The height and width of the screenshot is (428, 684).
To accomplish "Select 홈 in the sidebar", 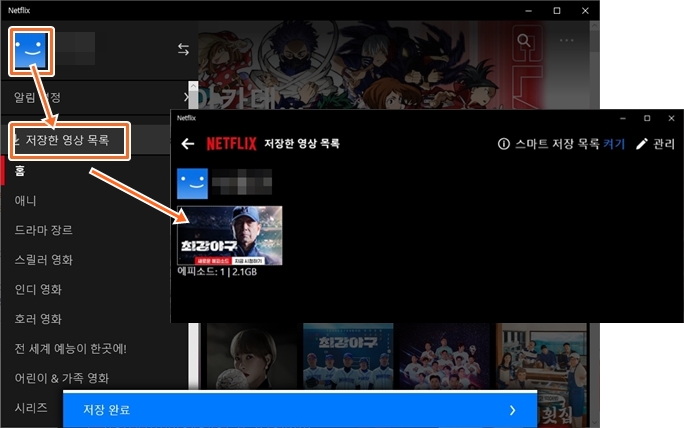I will 20,171.
